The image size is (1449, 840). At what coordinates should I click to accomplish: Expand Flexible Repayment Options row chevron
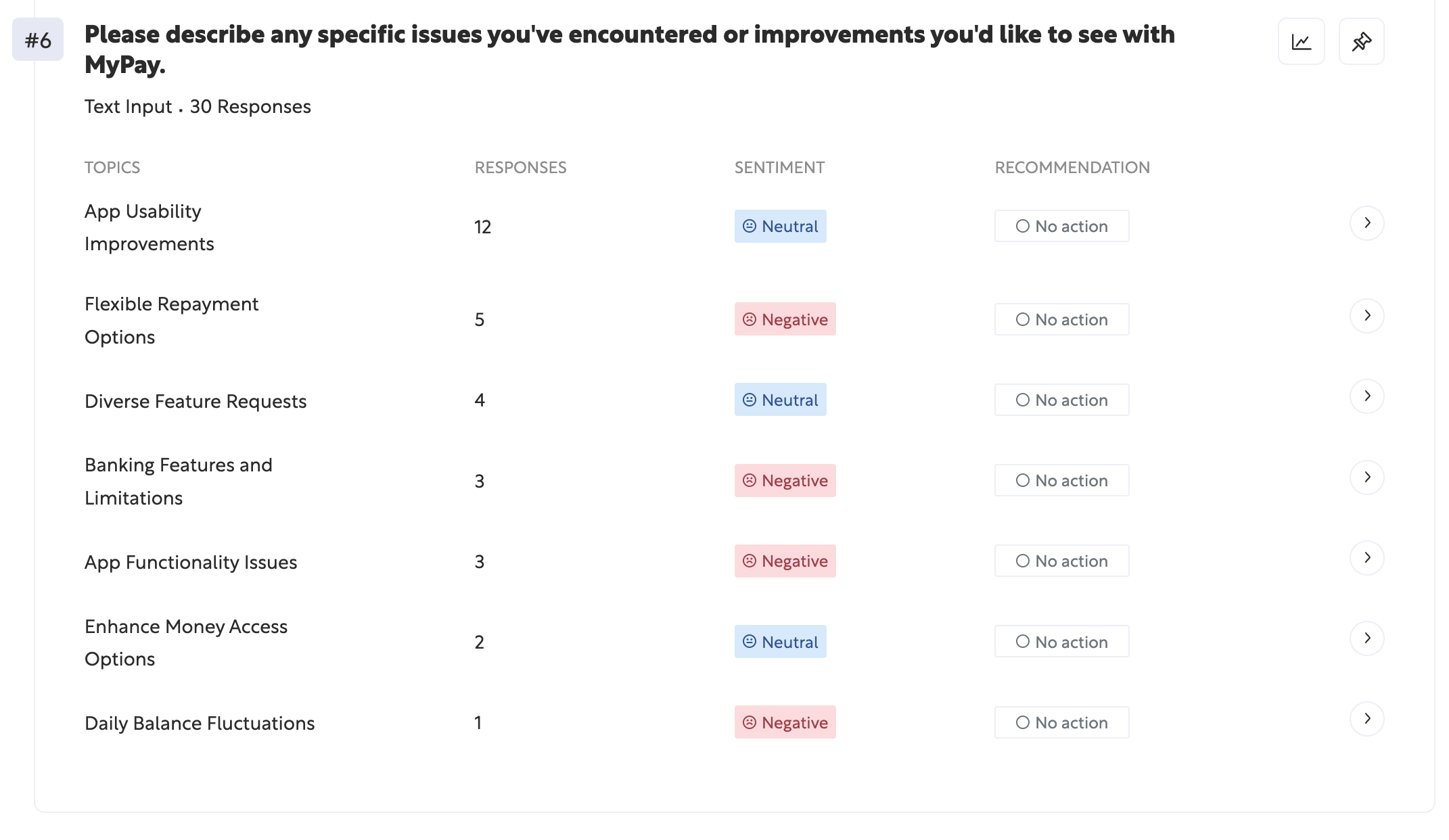(1366, 316)
